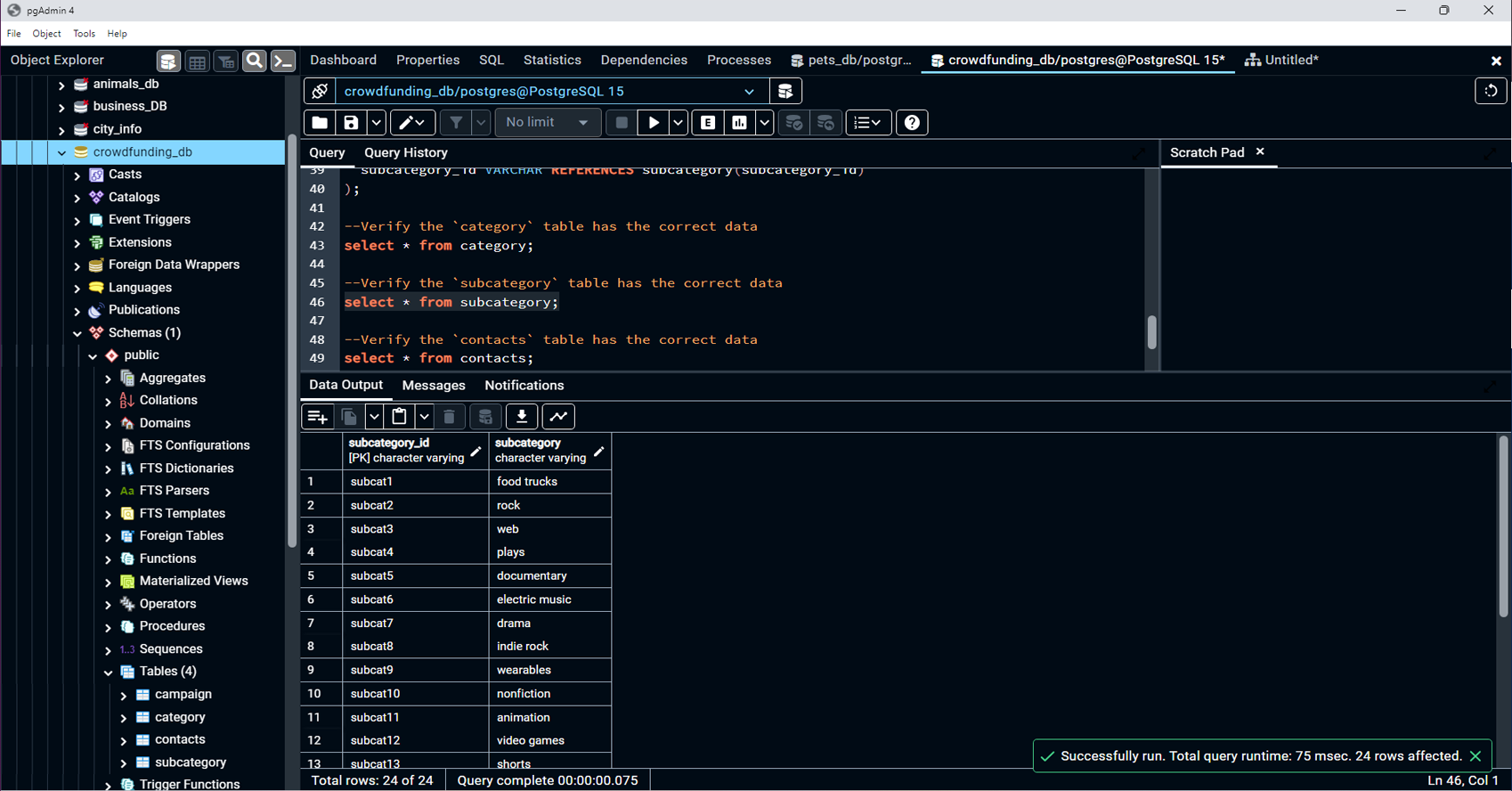The image size is (1512, 791).
Task: Open the Query History tab
Action: click(x=405, y=152)
